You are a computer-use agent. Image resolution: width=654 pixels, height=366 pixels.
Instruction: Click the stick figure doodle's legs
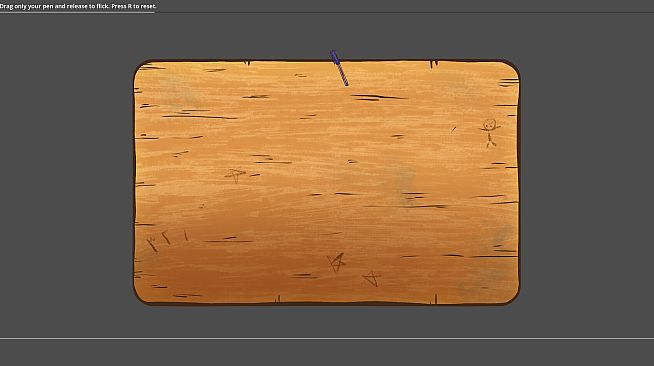point(490,143)
